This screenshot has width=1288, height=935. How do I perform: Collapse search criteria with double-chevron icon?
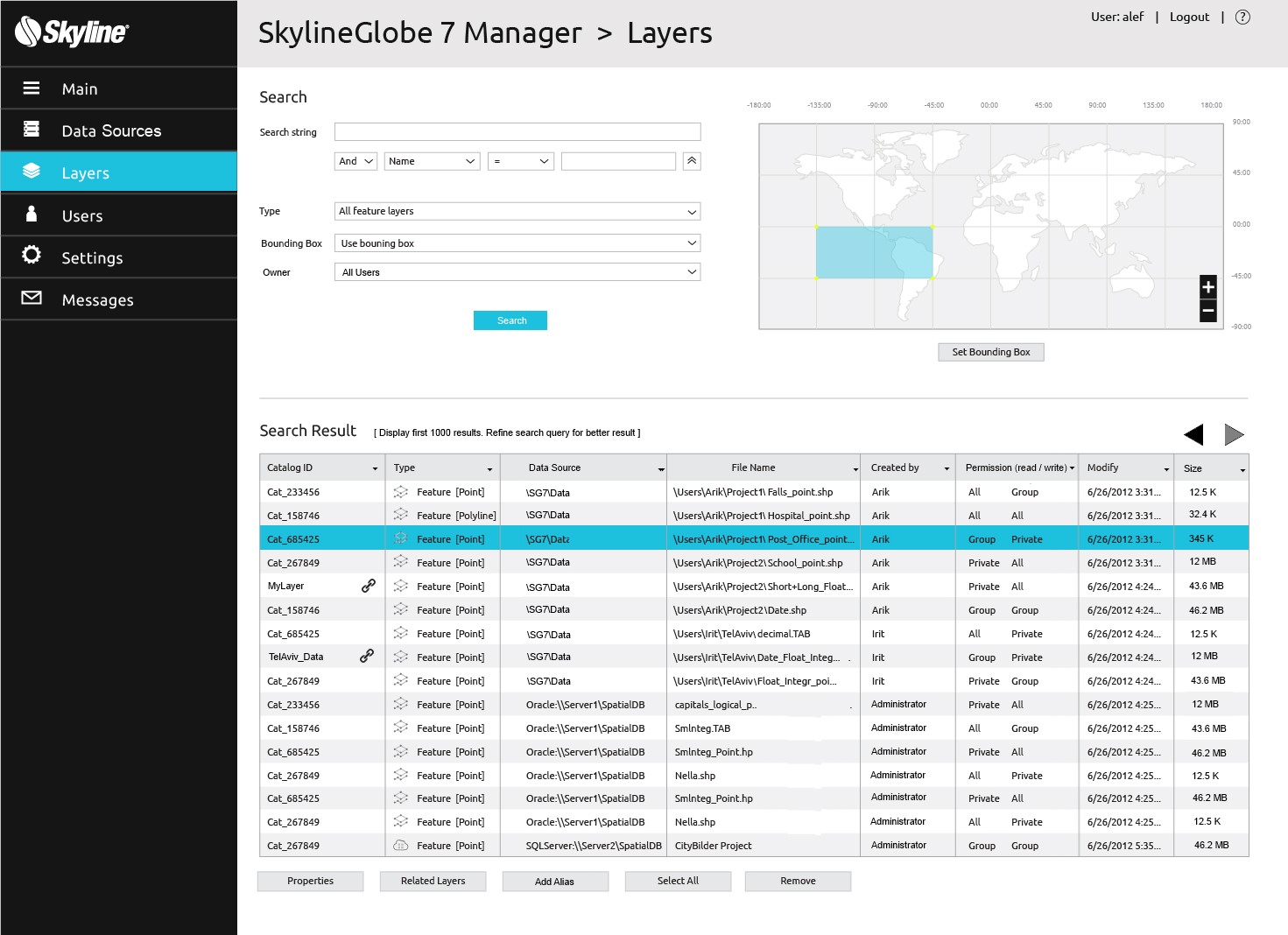pyautogui.click(x=692, y=161)
